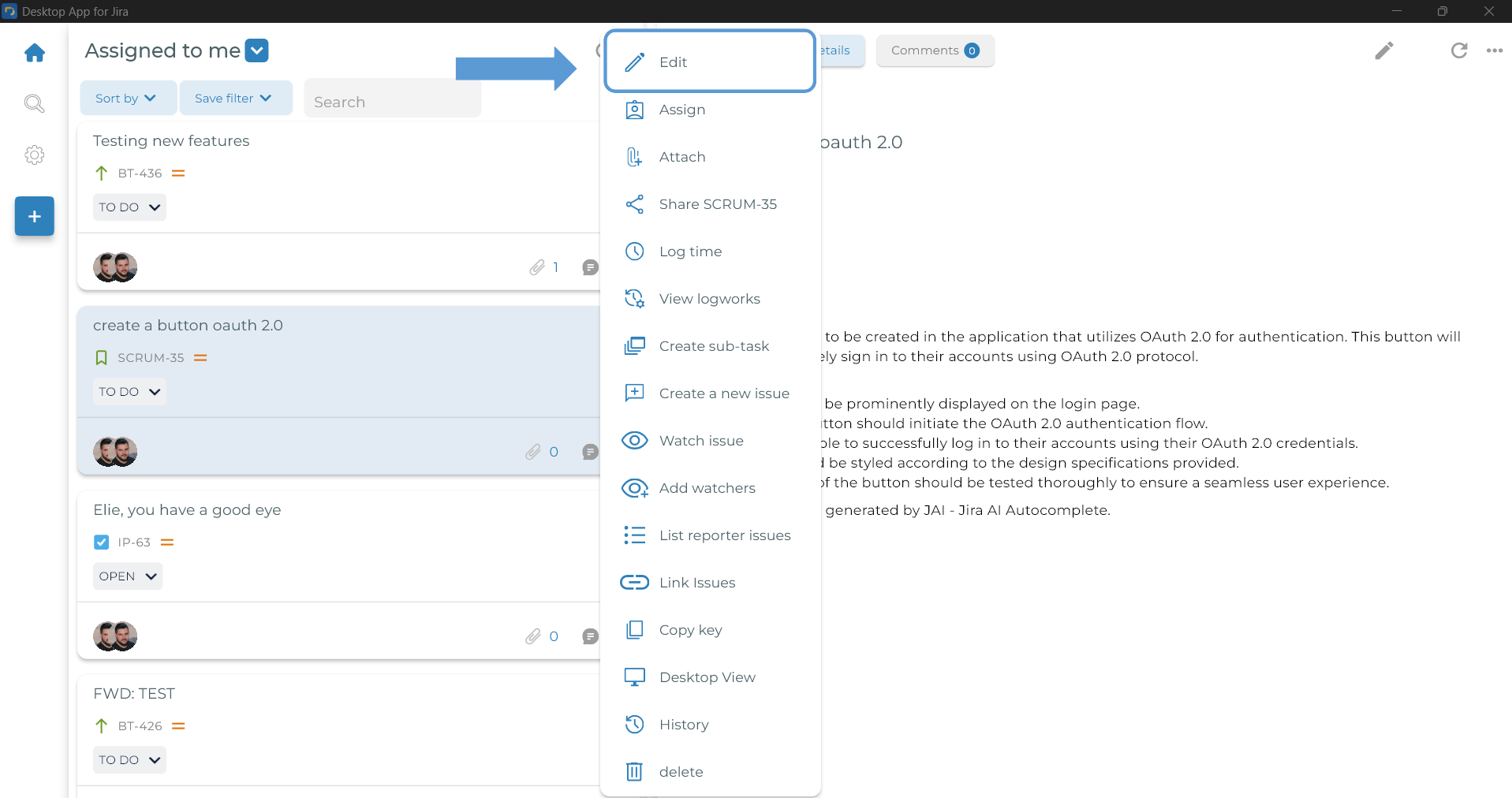1512x798 pixels.
Task: Click the pencil edit icon at top right
Action: click(x=1384, y=50)
